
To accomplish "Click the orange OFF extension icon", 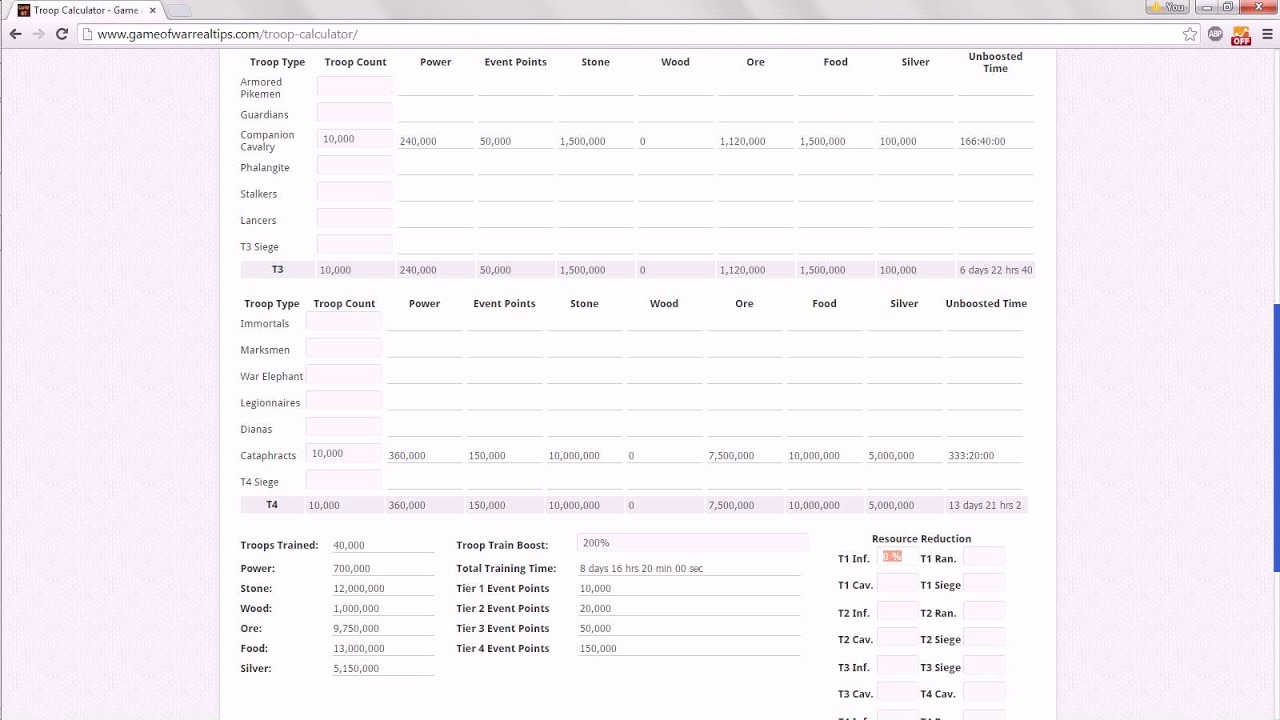I will [x=1241, y=35].
